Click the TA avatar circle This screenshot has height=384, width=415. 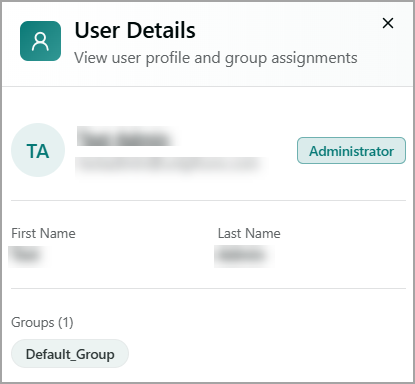tap(38, 150)
